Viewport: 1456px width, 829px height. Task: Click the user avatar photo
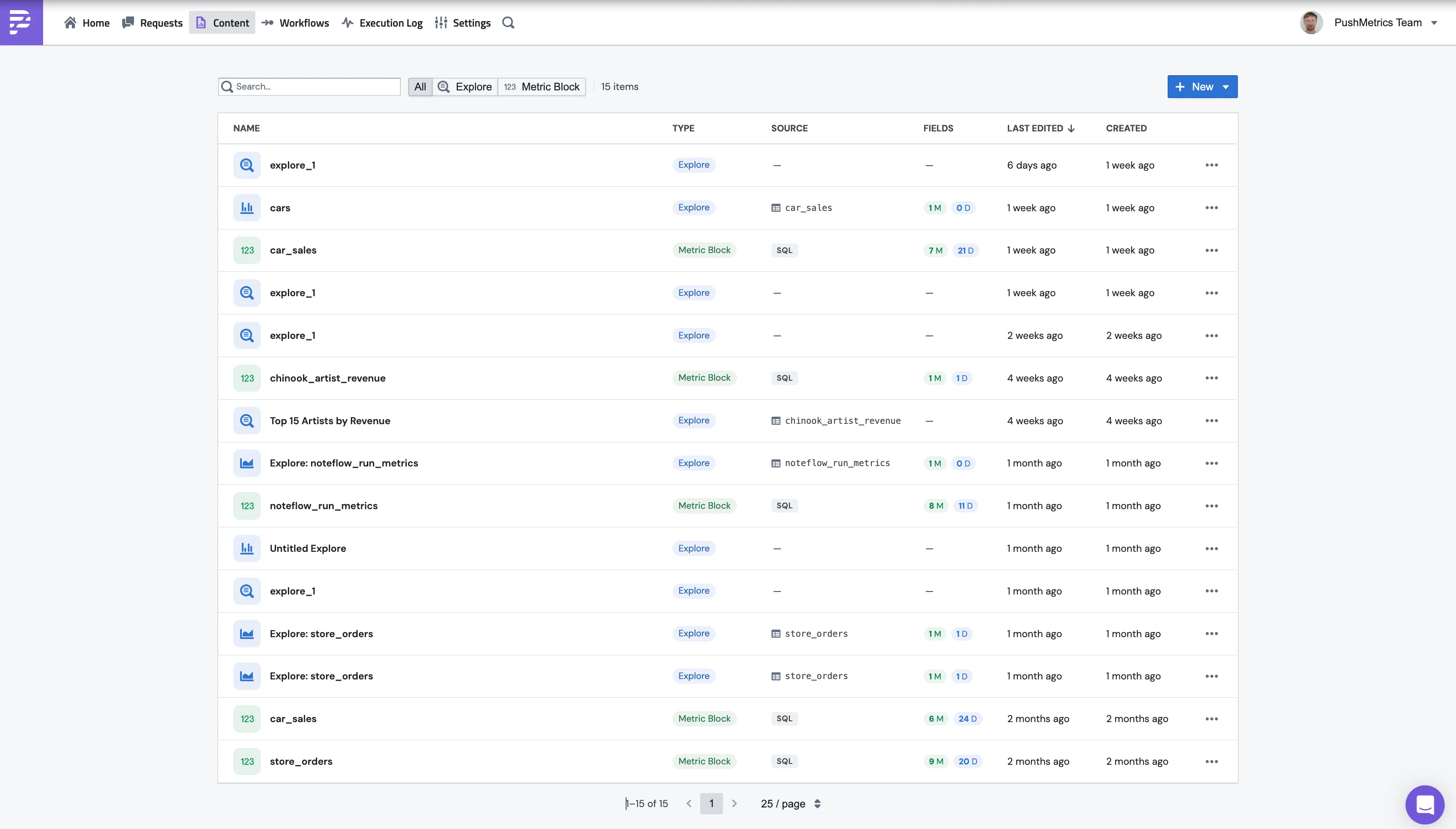[1311, 23]
